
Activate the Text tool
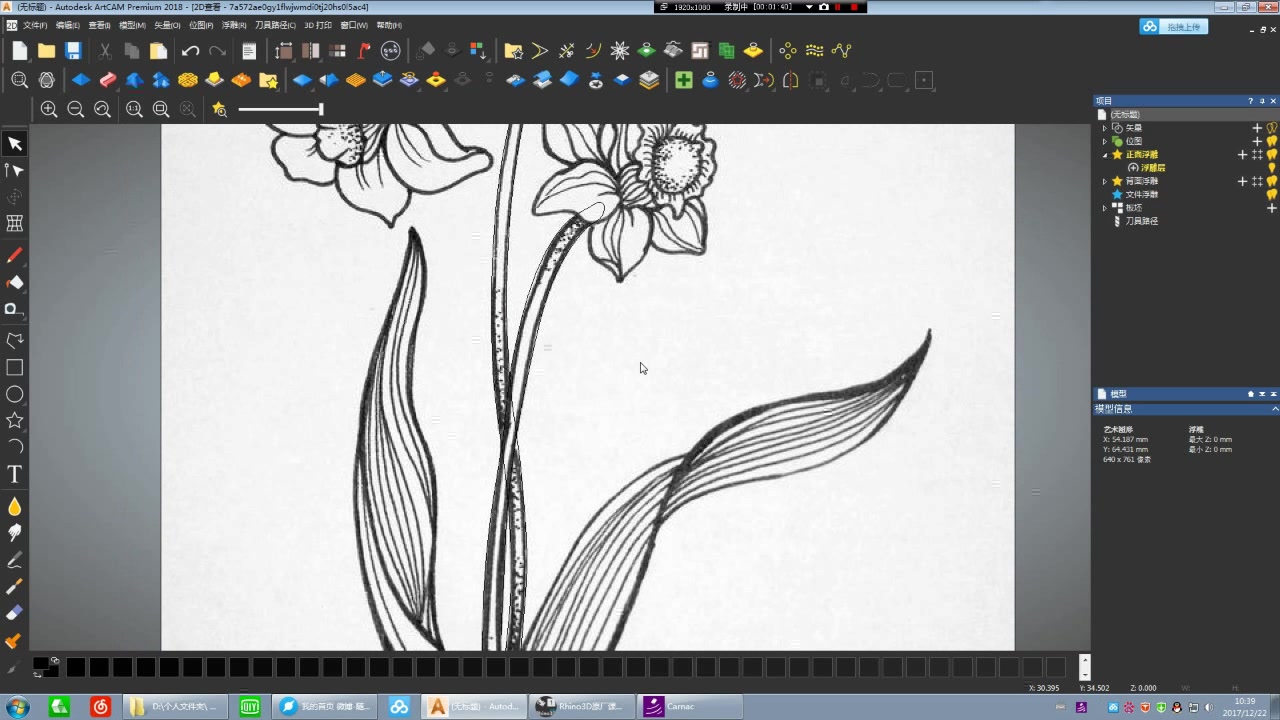pyautogui.click(x=15, y=474)
